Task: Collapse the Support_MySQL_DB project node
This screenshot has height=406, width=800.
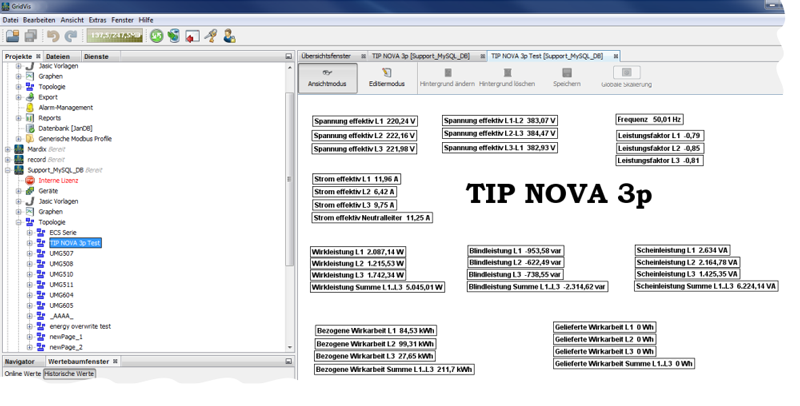Action: pos(8,170)
